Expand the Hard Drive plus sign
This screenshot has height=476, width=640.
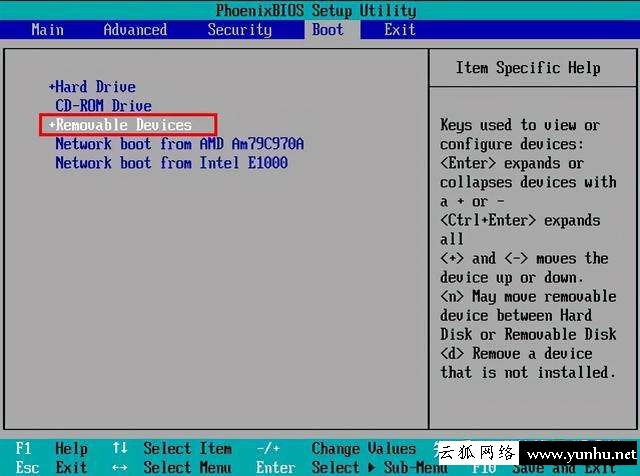[x=52, y=87]
